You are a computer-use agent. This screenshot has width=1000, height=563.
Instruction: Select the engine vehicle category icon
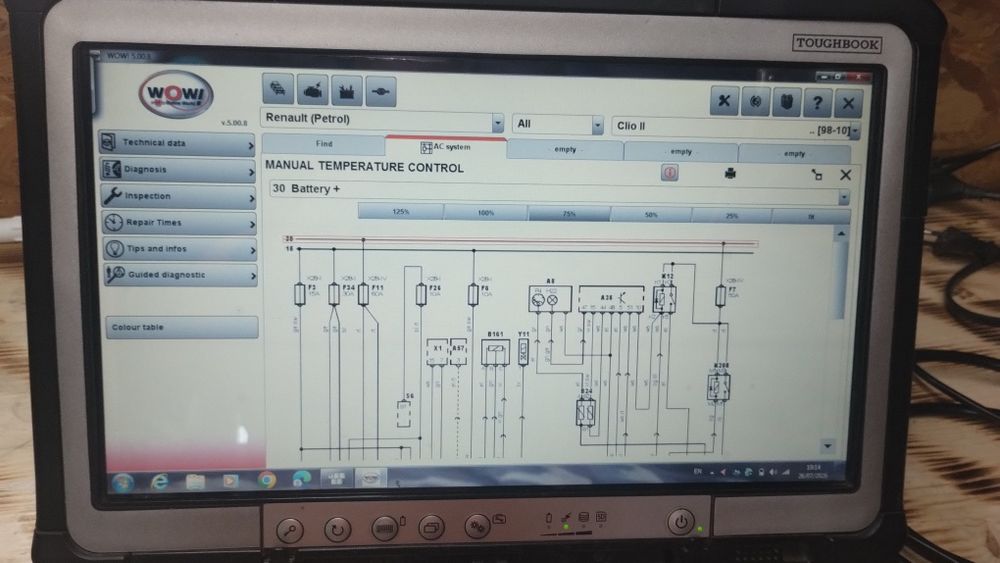coord(312,90)
